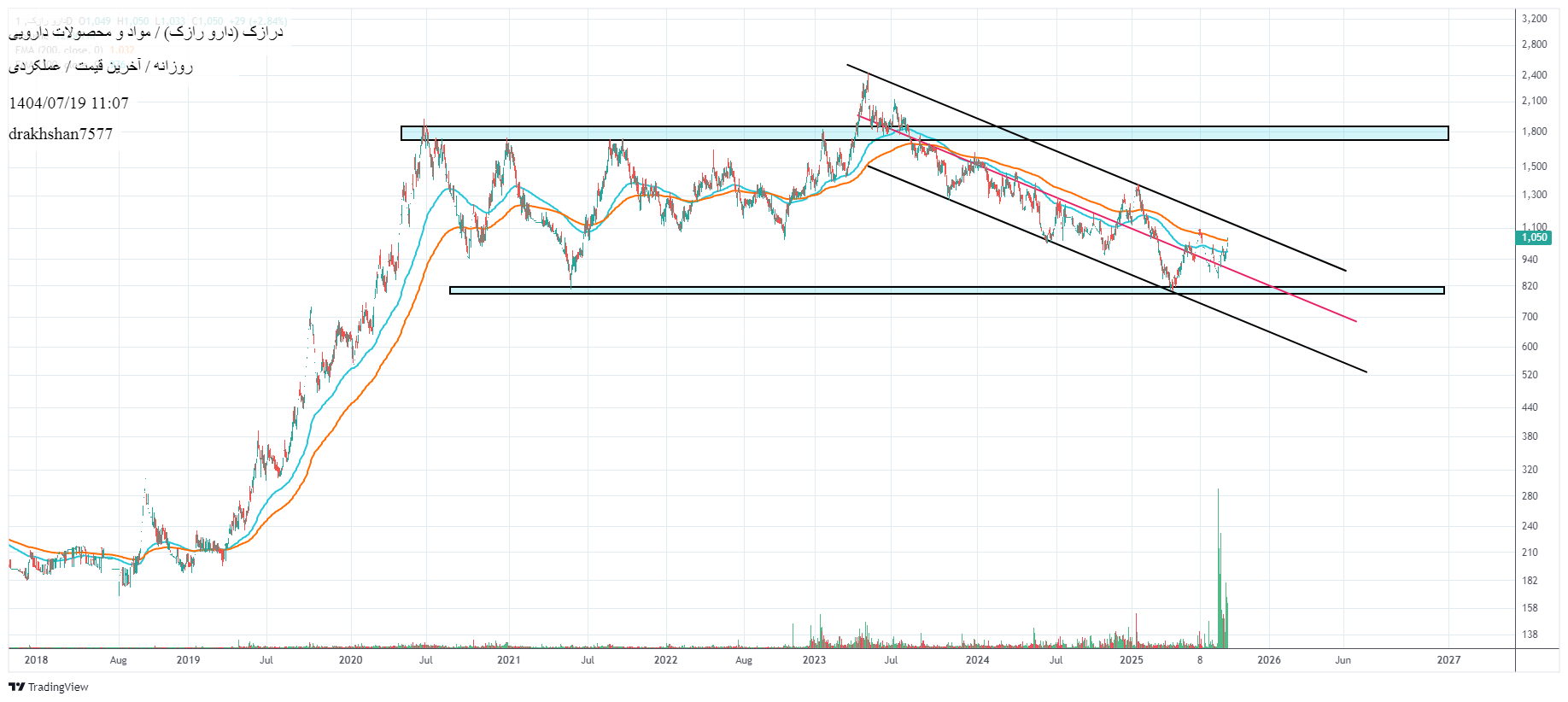Click the 2026 label on time axis
The image size is (1568, 702).
(1269, 659)
